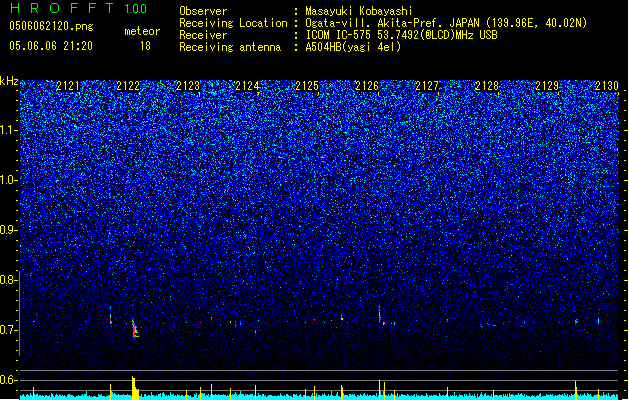
Task: Click time marker 2123 on the spectrogram
Action: click(188, 86)
